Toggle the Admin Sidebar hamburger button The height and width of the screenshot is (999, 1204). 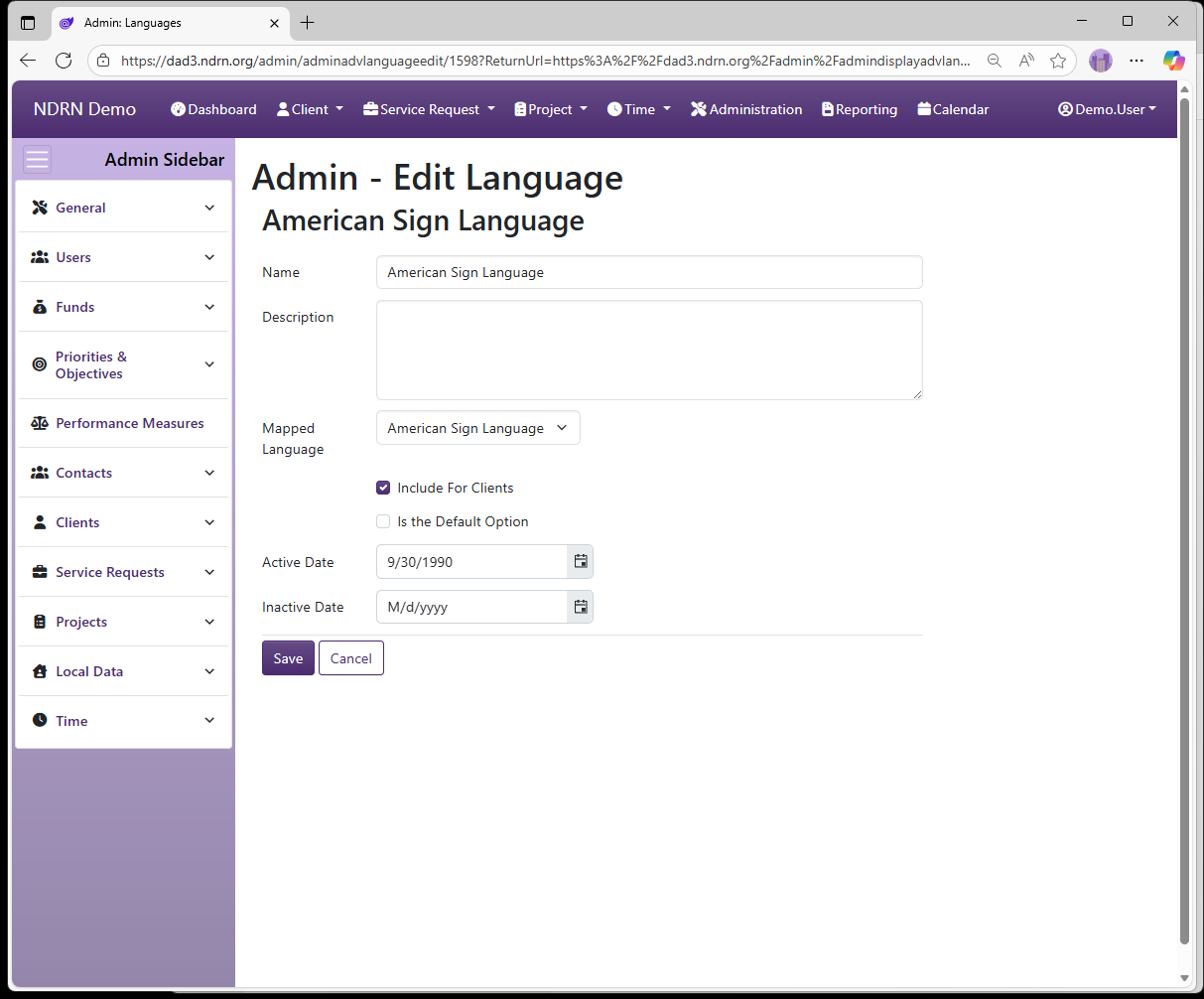[37, 159]
